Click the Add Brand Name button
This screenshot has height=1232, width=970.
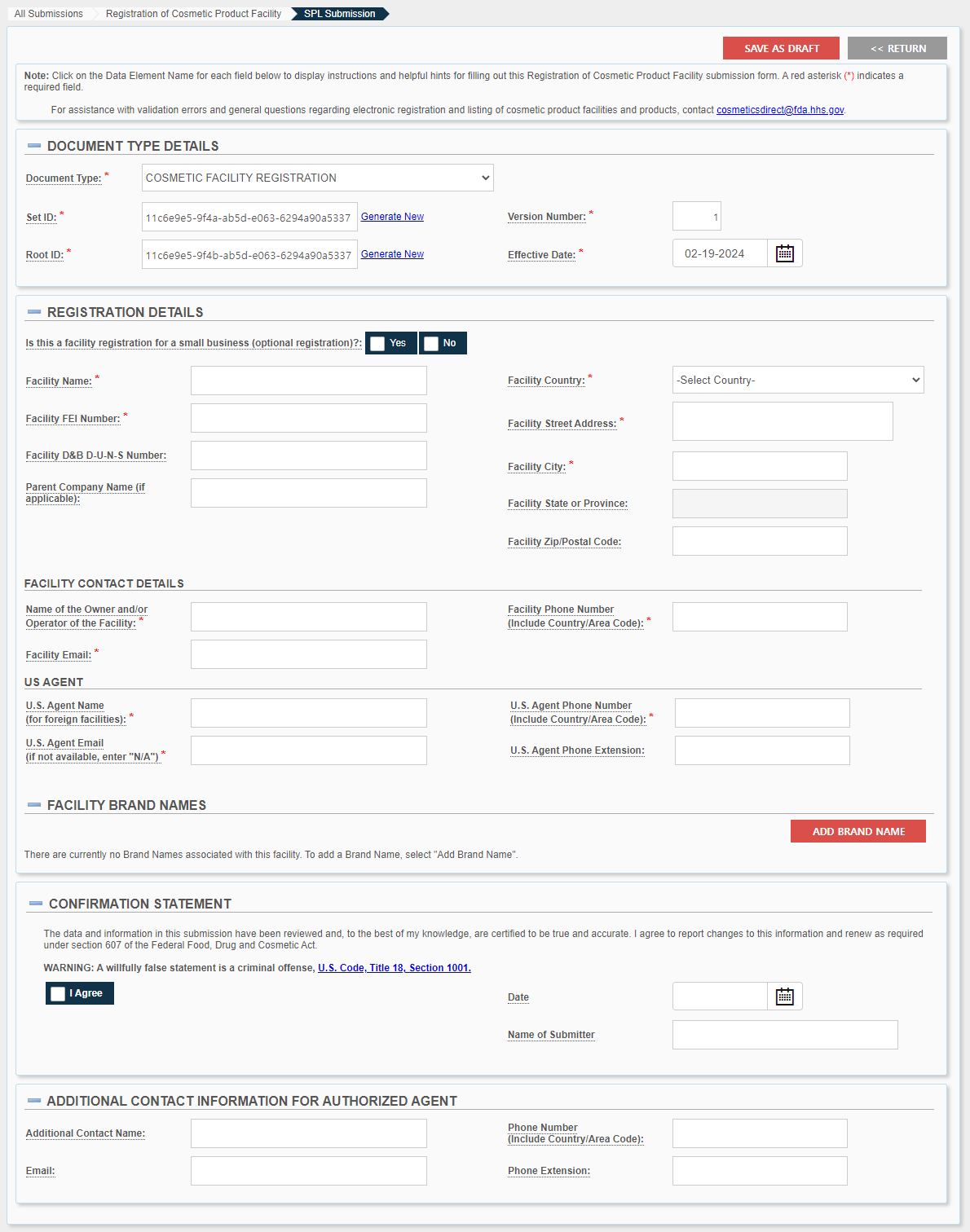tap(858, 831)
